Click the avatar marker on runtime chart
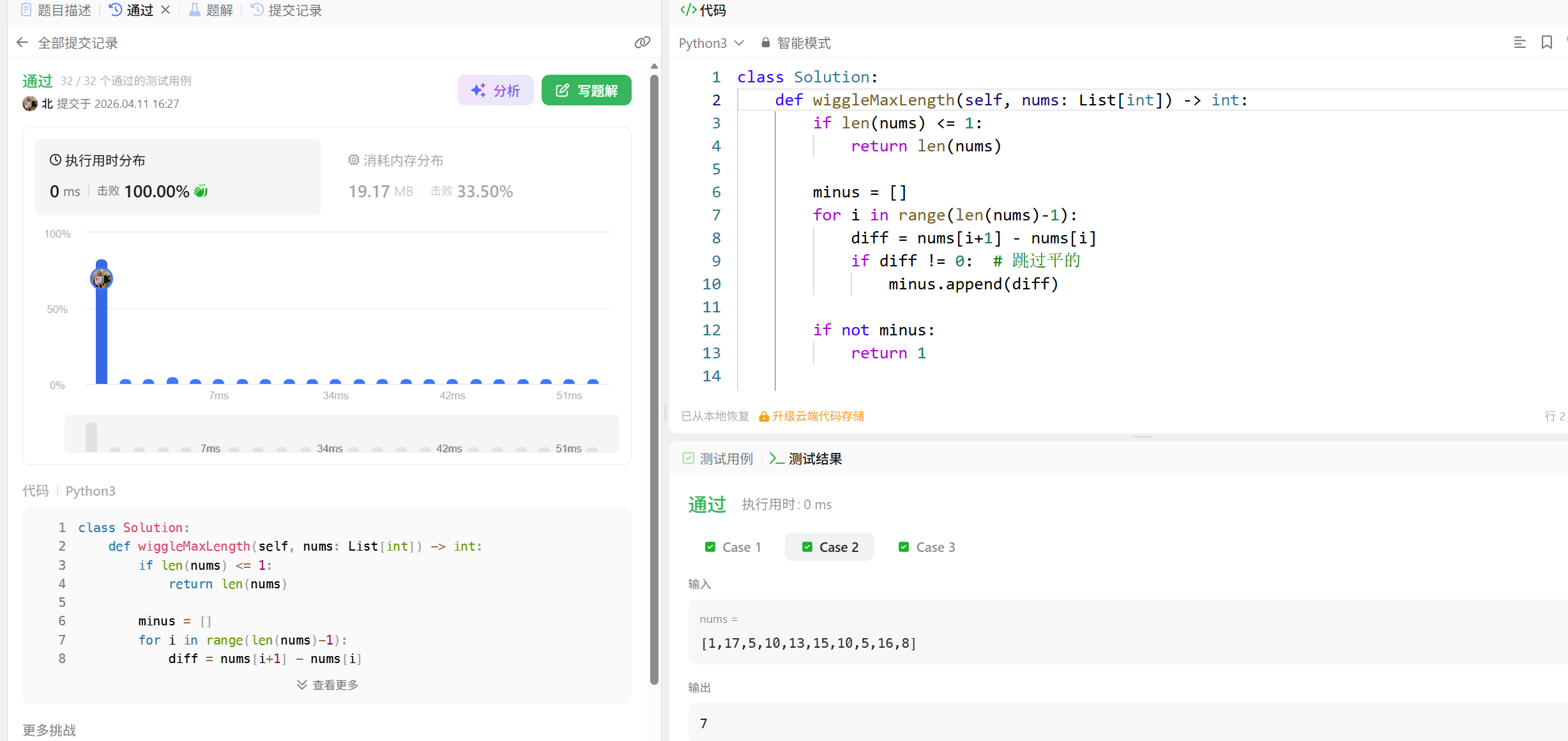1568x741 pixels. click(102, 279)
